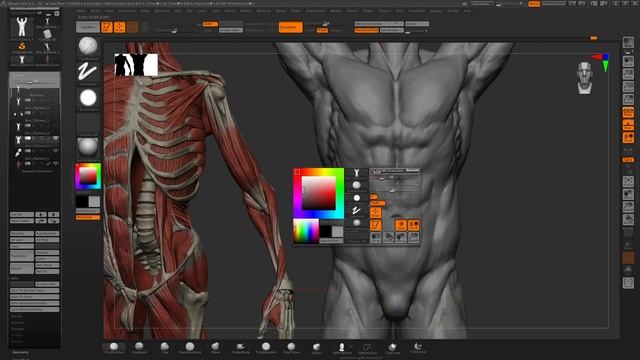640x360 pixels.
Task: Open the Alpha menu in menu bar
Action: pos(81,11)
